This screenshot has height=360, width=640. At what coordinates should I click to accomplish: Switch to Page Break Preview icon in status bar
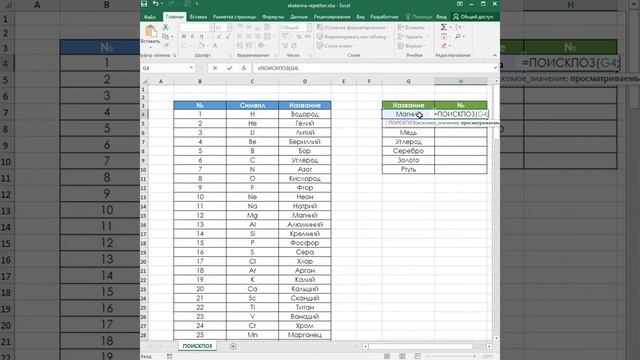(417, 356)
